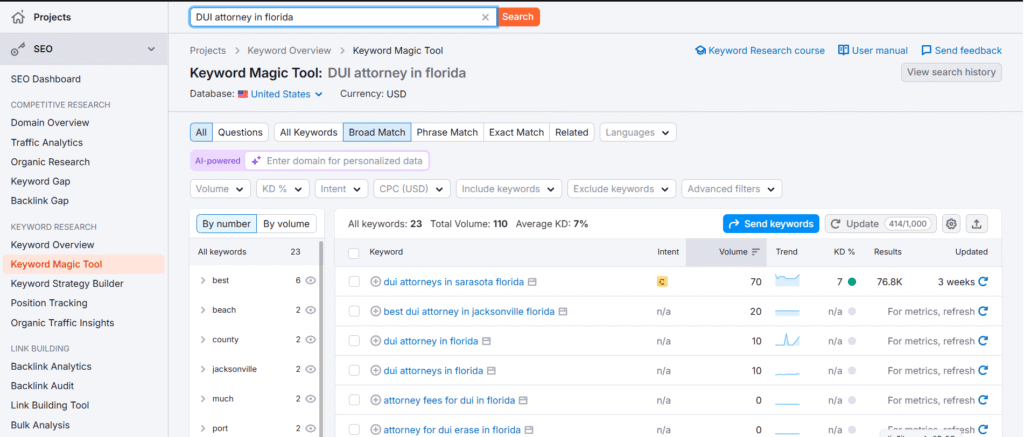The image size is (1024, 437).
Task: Click plus icon beside attorney fees for dui in florida
Action: 376,400
